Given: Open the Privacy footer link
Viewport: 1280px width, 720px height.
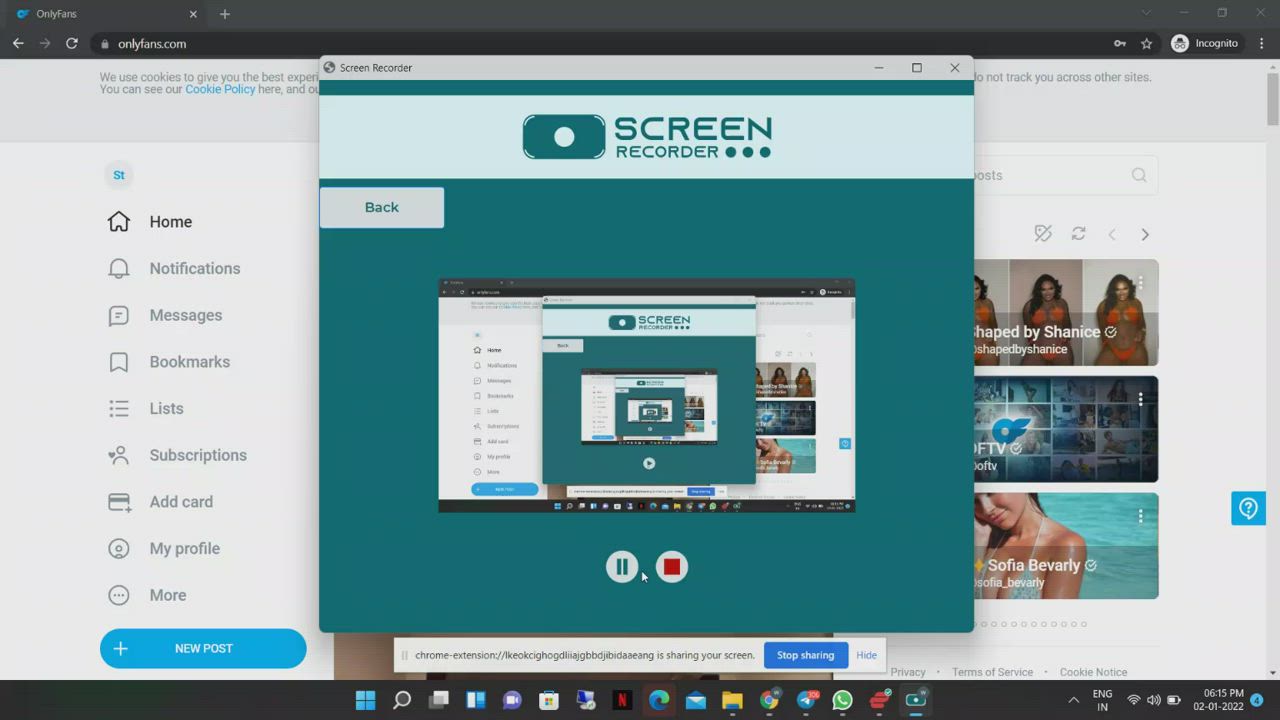Looking at the screenshot, I should [x=908, y=672].
